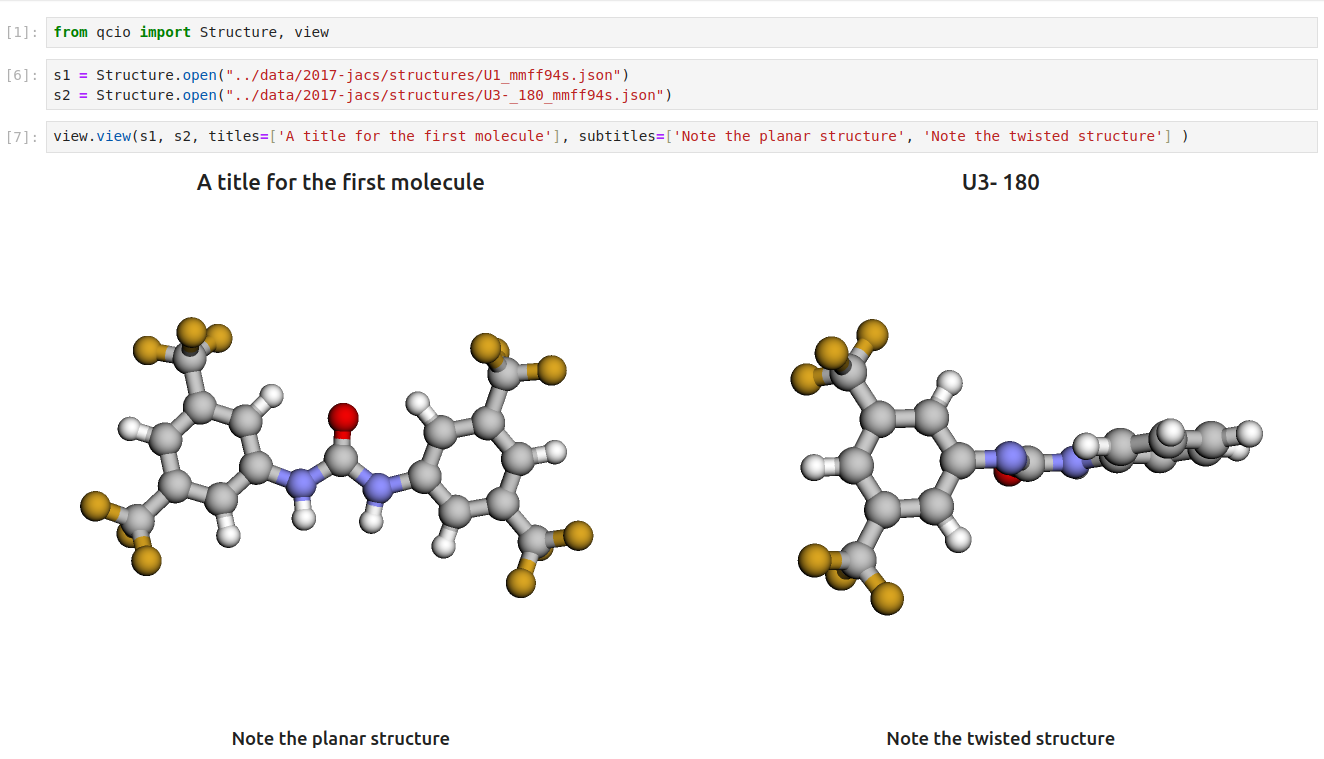Click the title 'A title for the first molecule'
The height and width of the screenshot is (759, 1324).
point(340,182)
